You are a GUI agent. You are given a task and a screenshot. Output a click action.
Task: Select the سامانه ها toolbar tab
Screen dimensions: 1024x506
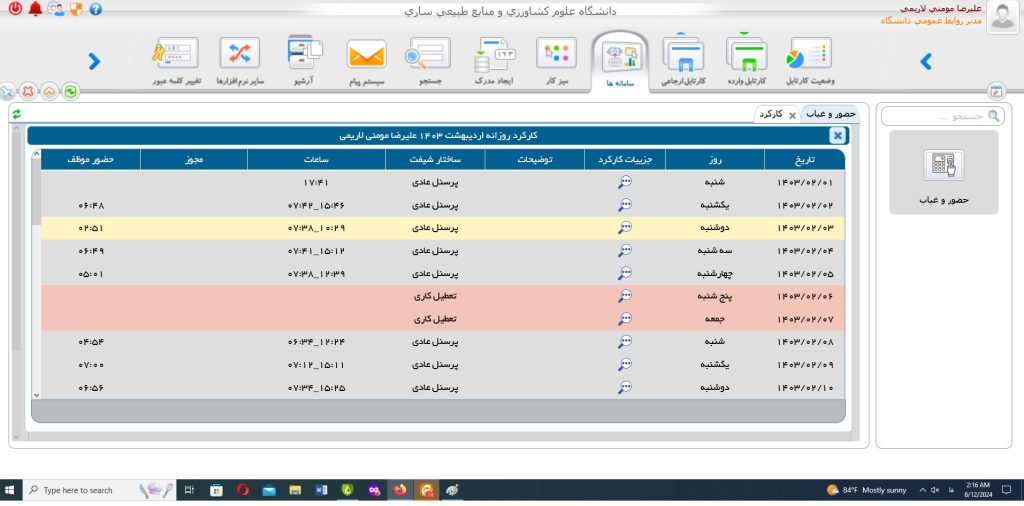(x=619, y=60)
